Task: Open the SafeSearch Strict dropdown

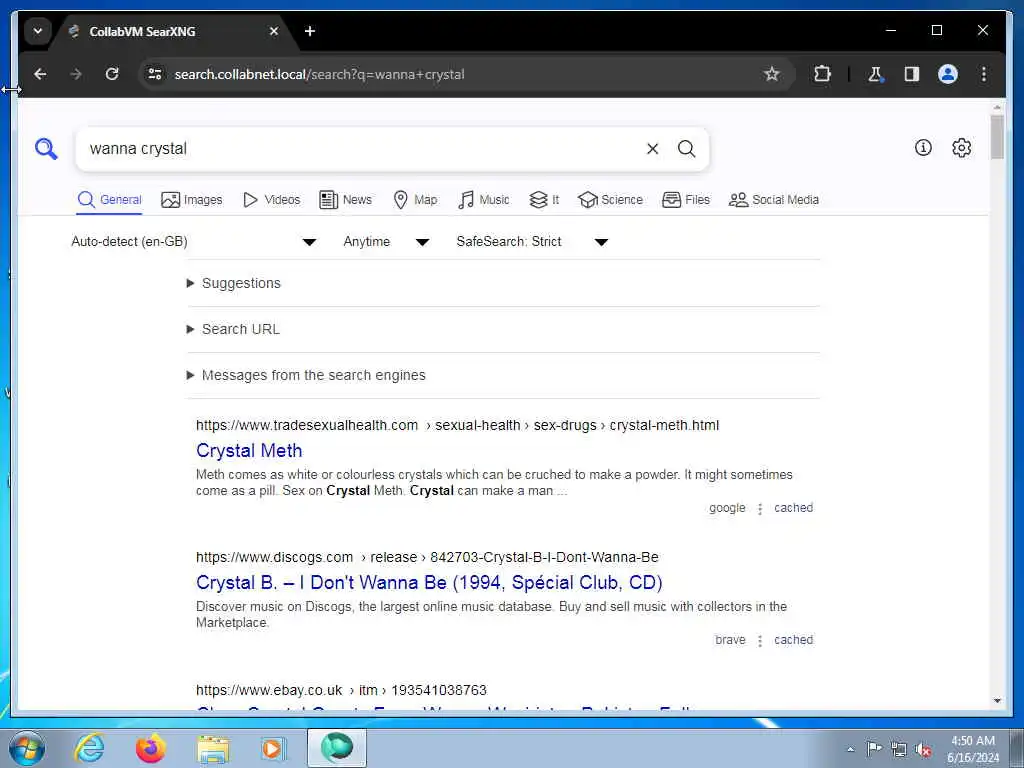Action: click(532, 242)
